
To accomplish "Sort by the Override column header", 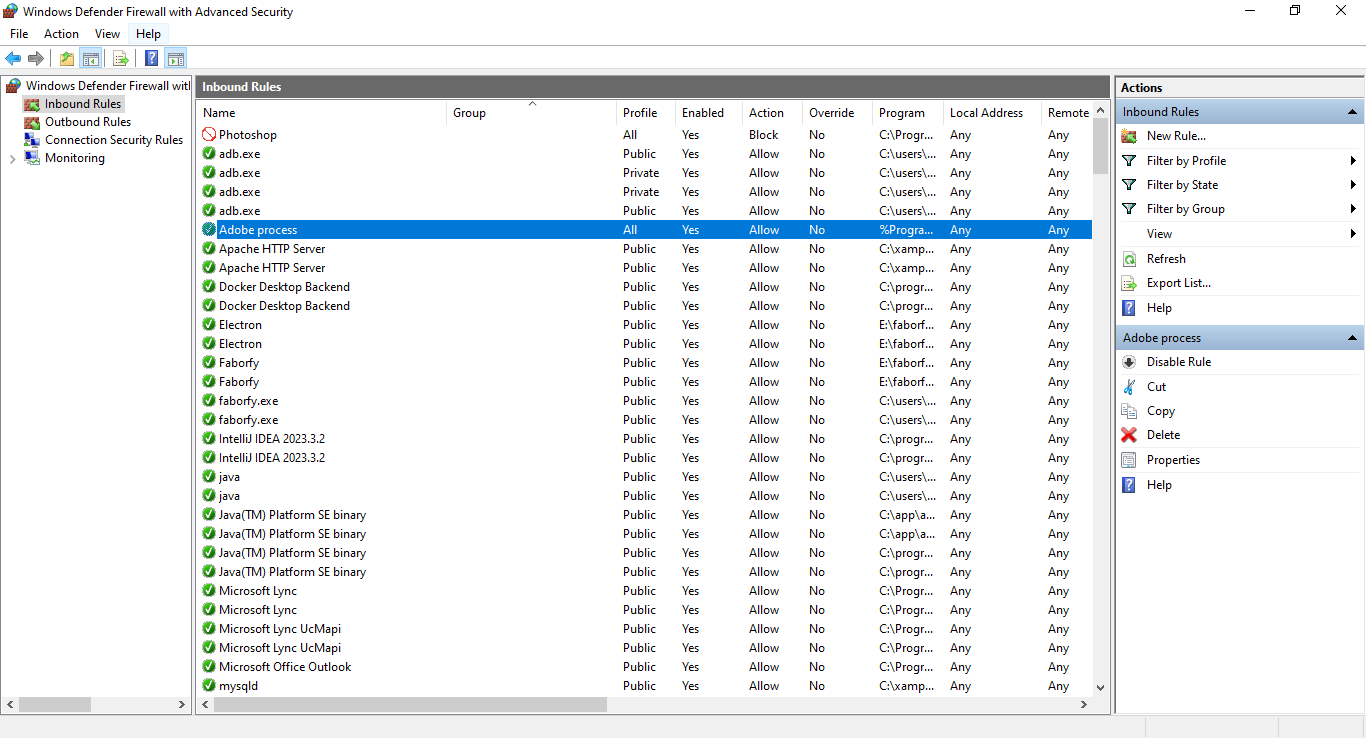I will [x=837, y=113].
